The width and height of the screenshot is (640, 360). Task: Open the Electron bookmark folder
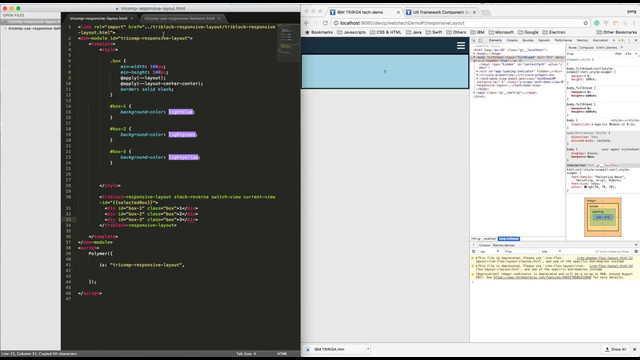554,32
